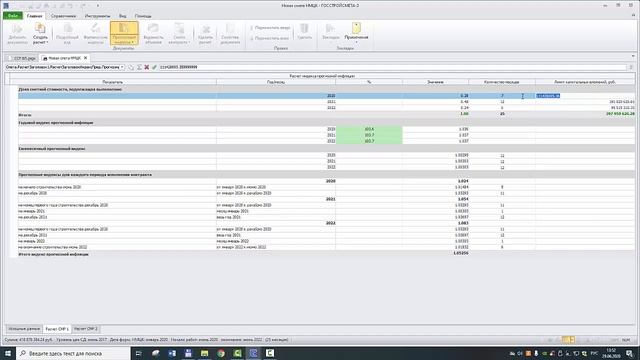
Task: Open the Создать расчет dropdown button
Action: pos(40,33)
